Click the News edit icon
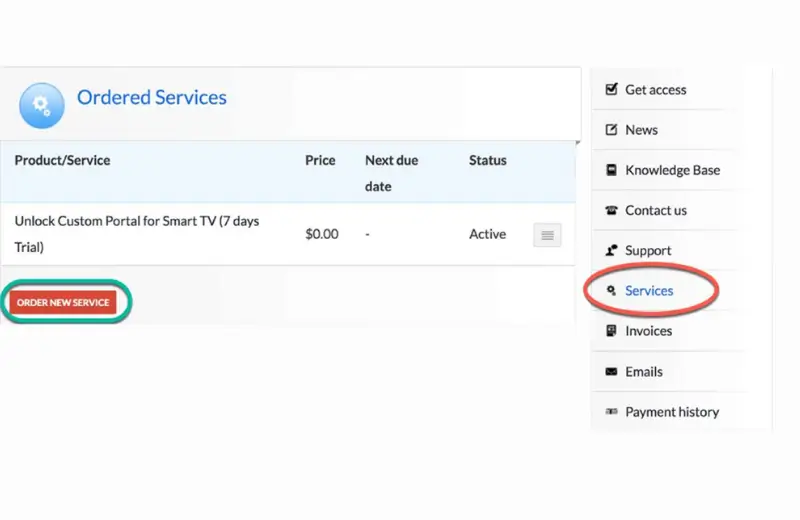Viewport: 800px width, 520px height. pyautogui.click(x=611, y=130)
